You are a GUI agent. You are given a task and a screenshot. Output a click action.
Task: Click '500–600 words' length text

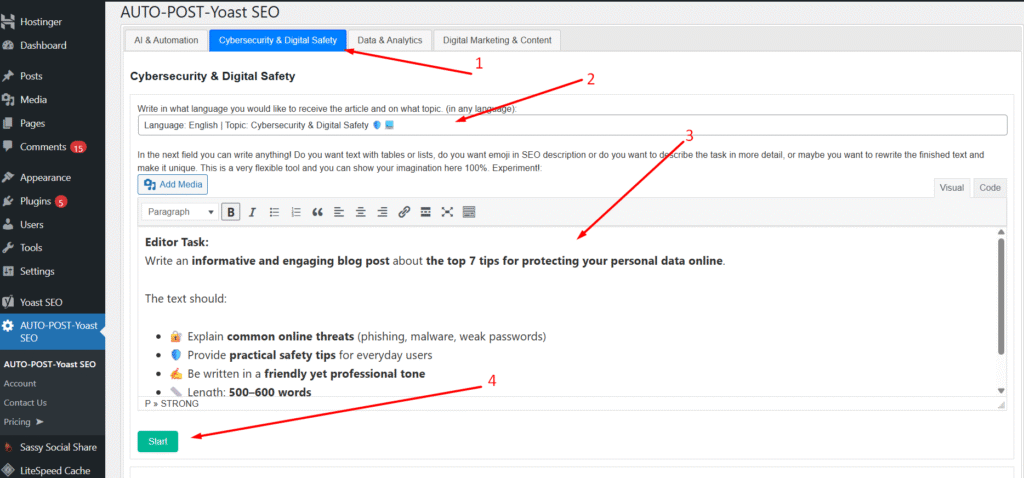click(270, 392)
